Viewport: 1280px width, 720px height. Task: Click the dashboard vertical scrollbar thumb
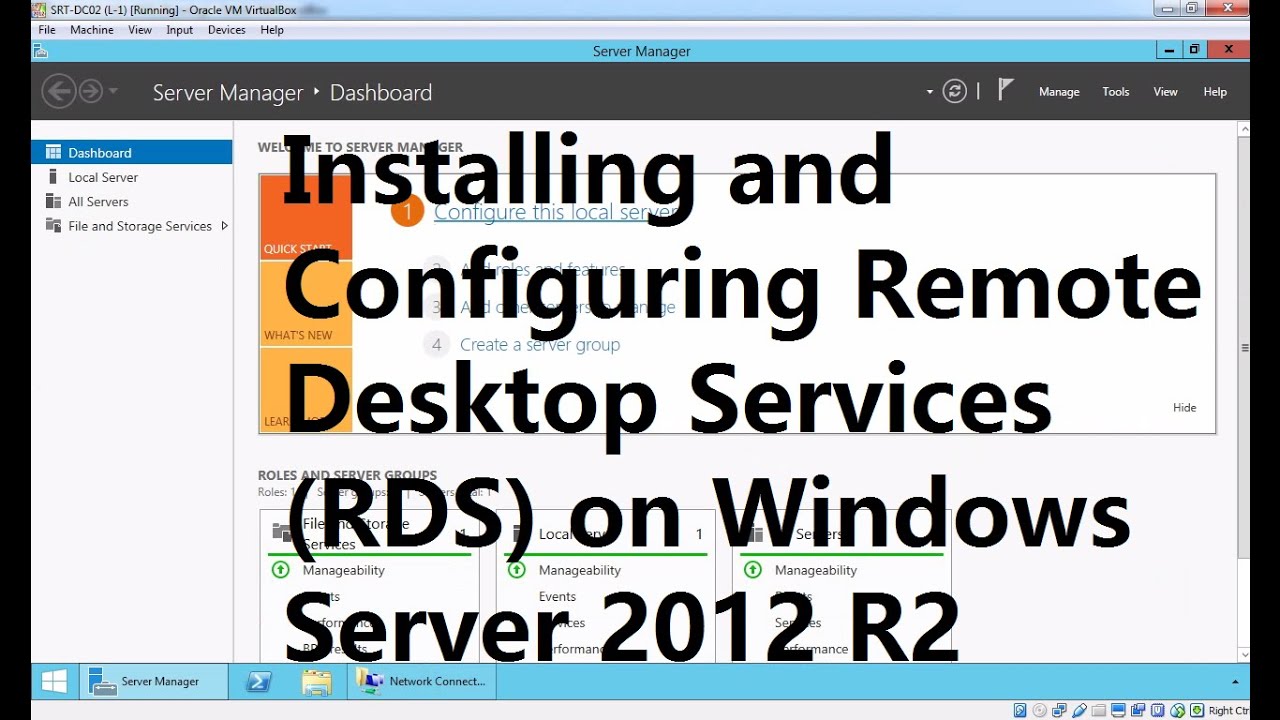click(1244, 348)
